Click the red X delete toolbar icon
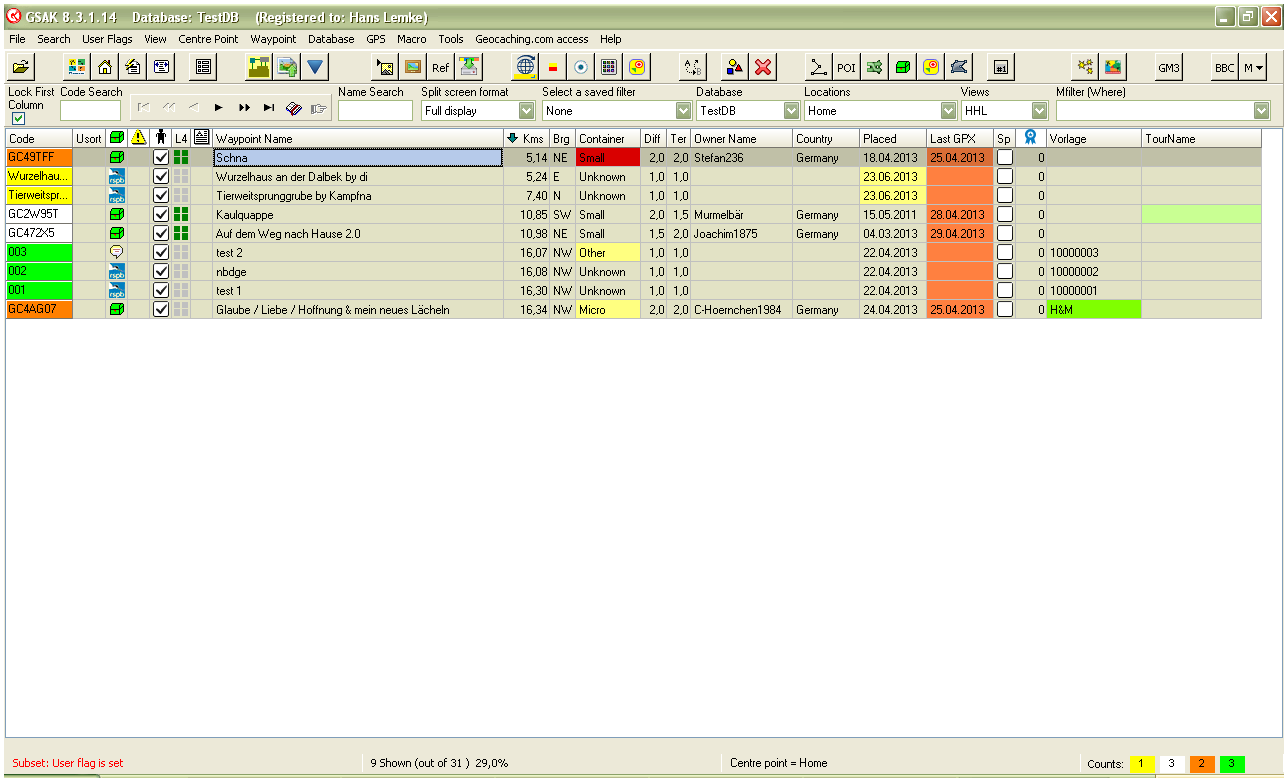This screenshot has height=778, width=1288. [x=763, y=67]
